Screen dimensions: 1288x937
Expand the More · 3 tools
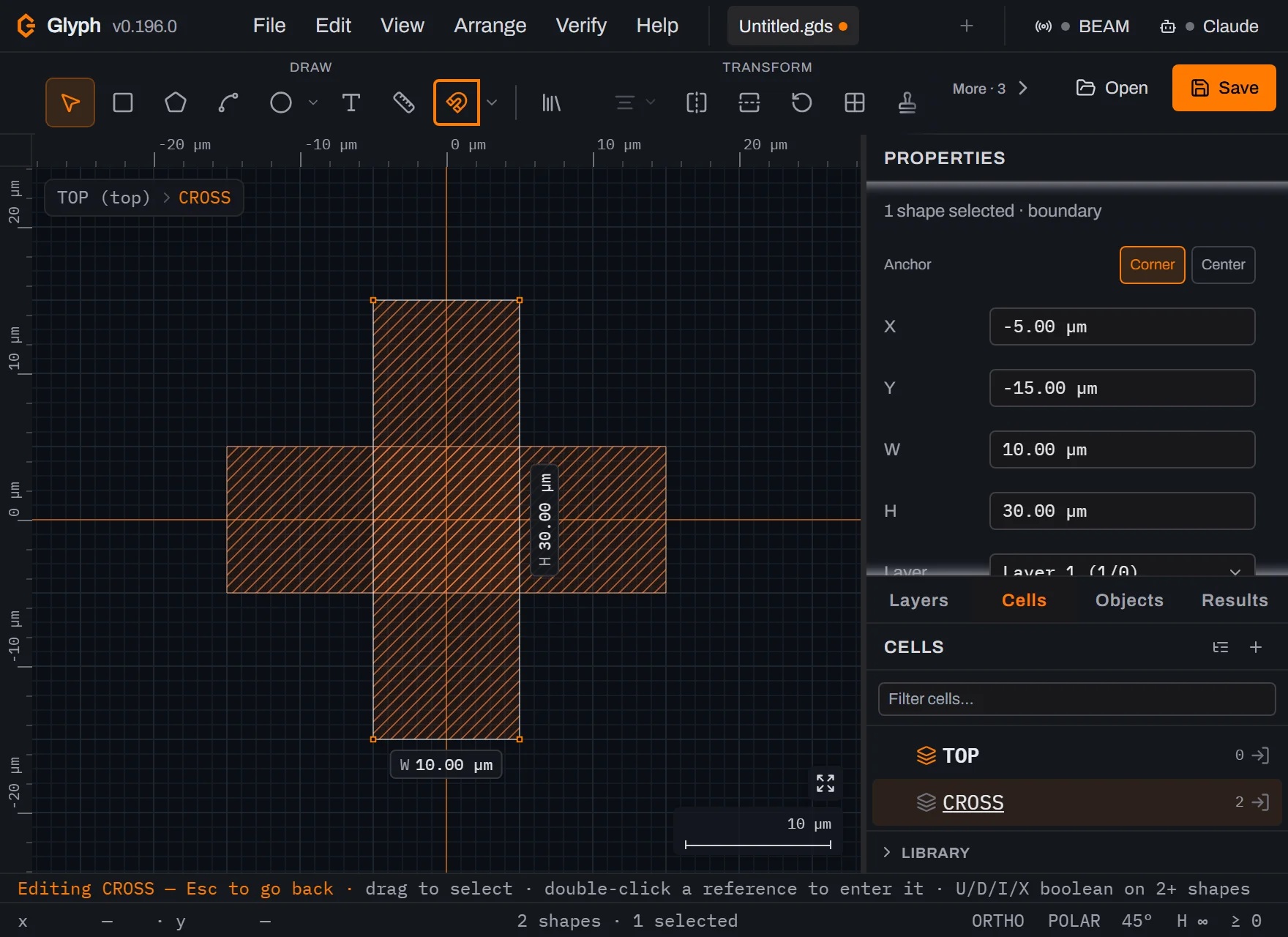[990, 89]
